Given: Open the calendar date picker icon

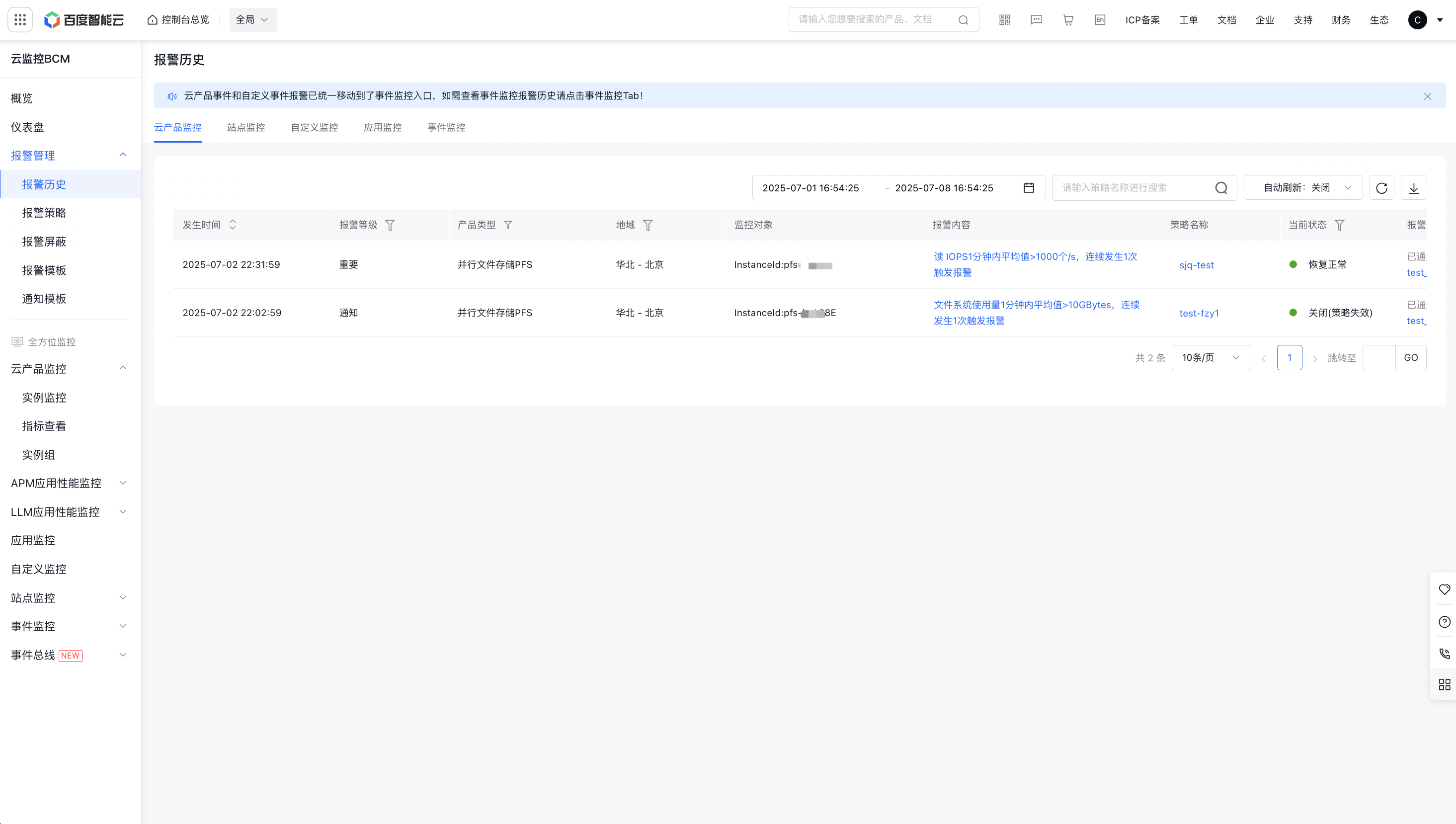Looking at the screenshot, I should (x=1029, y=188).
